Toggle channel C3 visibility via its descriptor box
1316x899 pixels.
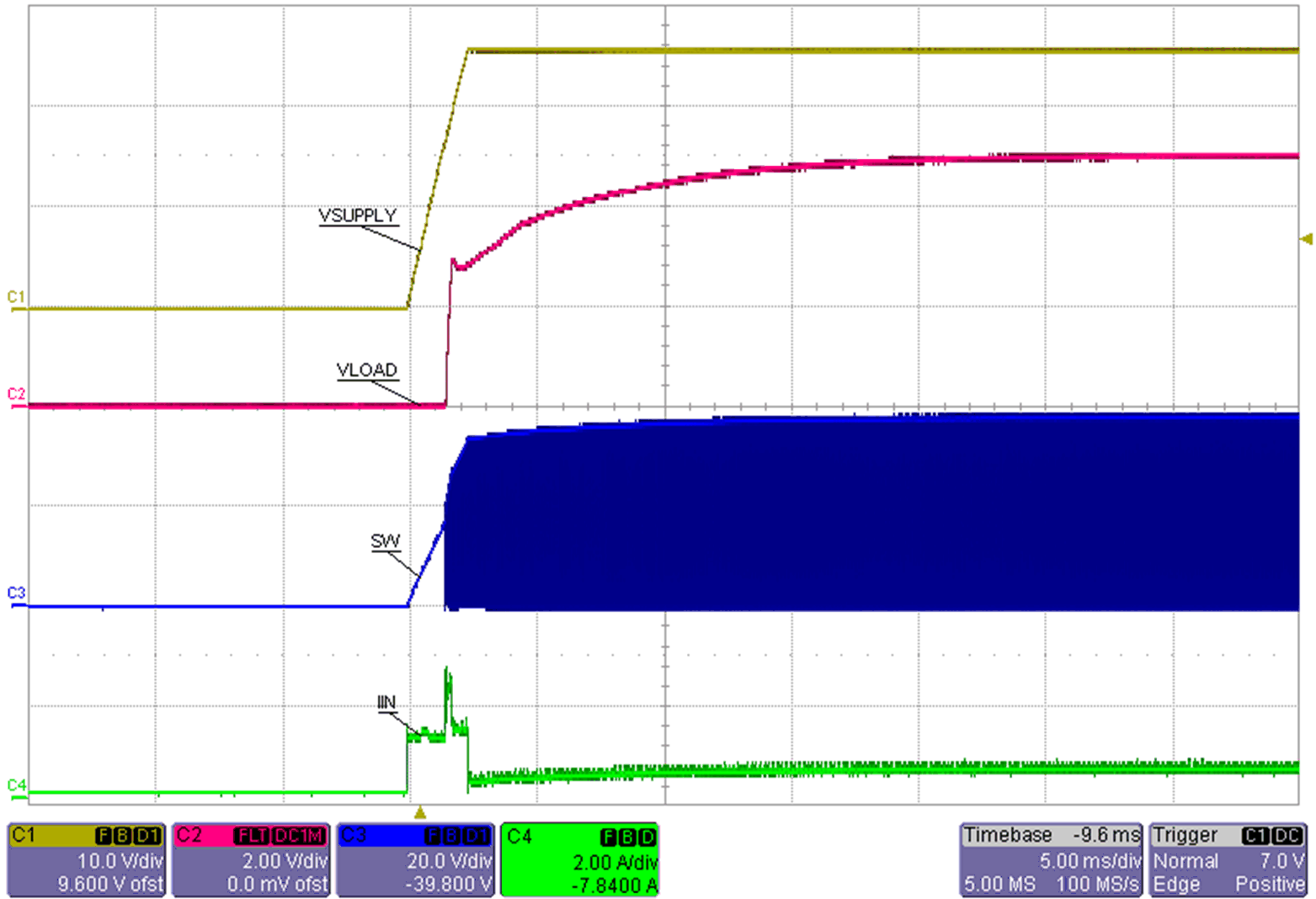[354, 838]
